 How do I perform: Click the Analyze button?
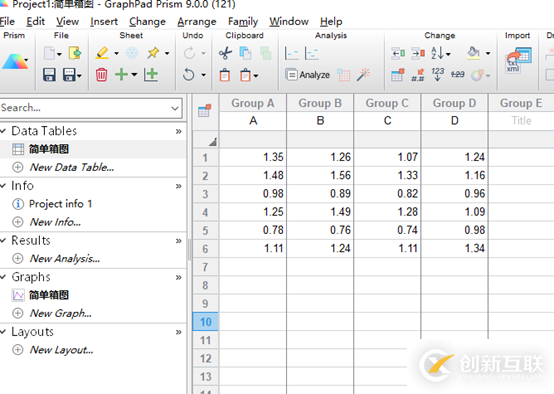pyautogui.click(x=307, y=75)
